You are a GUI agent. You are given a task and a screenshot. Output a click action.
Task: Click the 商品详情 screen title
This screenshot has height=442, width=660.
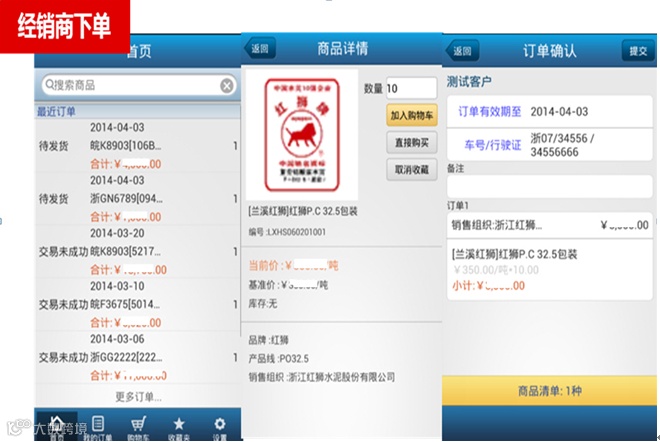pyautogui.click(x=343, y=48)
